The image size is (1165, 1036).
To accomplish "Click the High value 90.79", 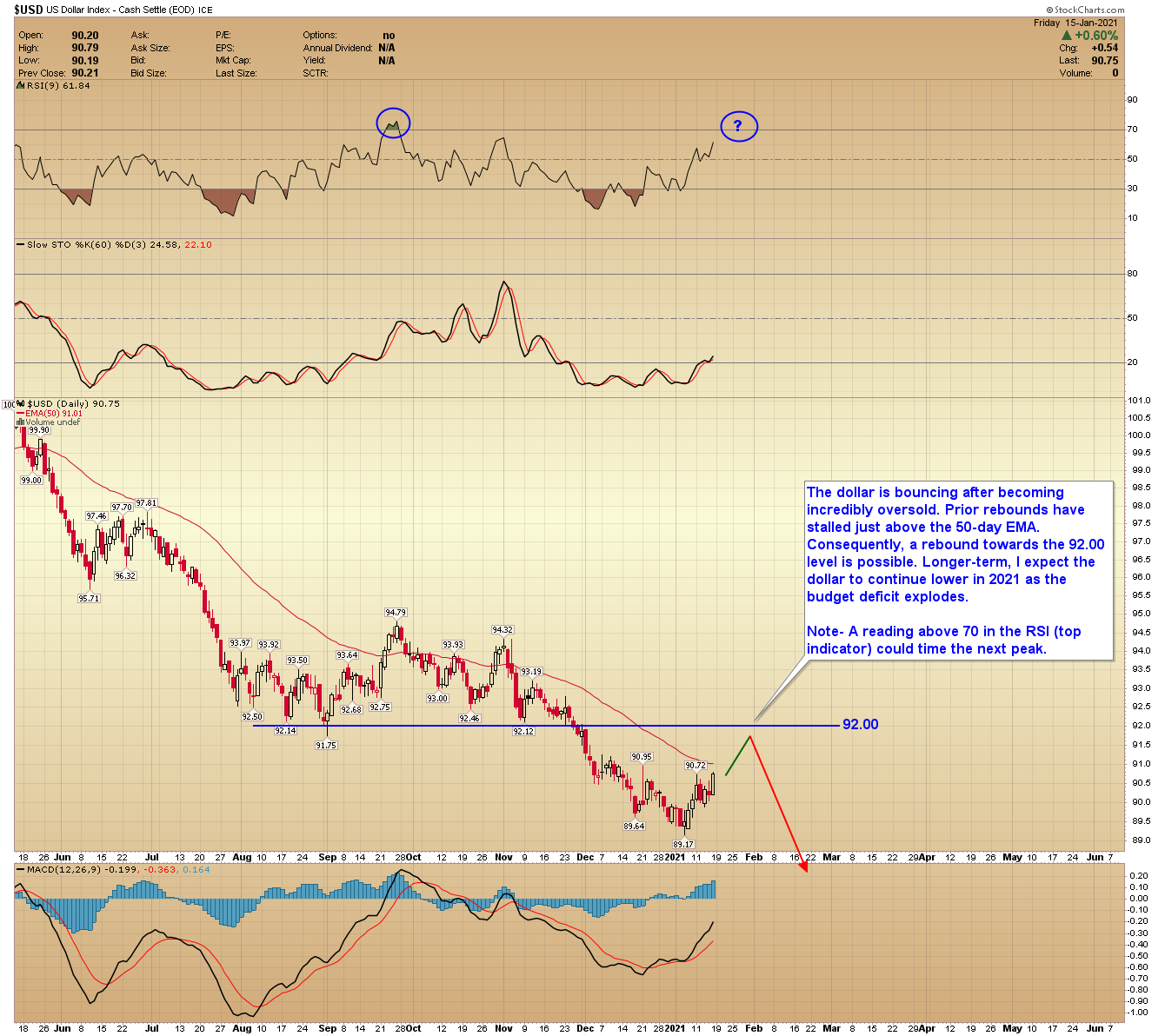I will (84, 48).
